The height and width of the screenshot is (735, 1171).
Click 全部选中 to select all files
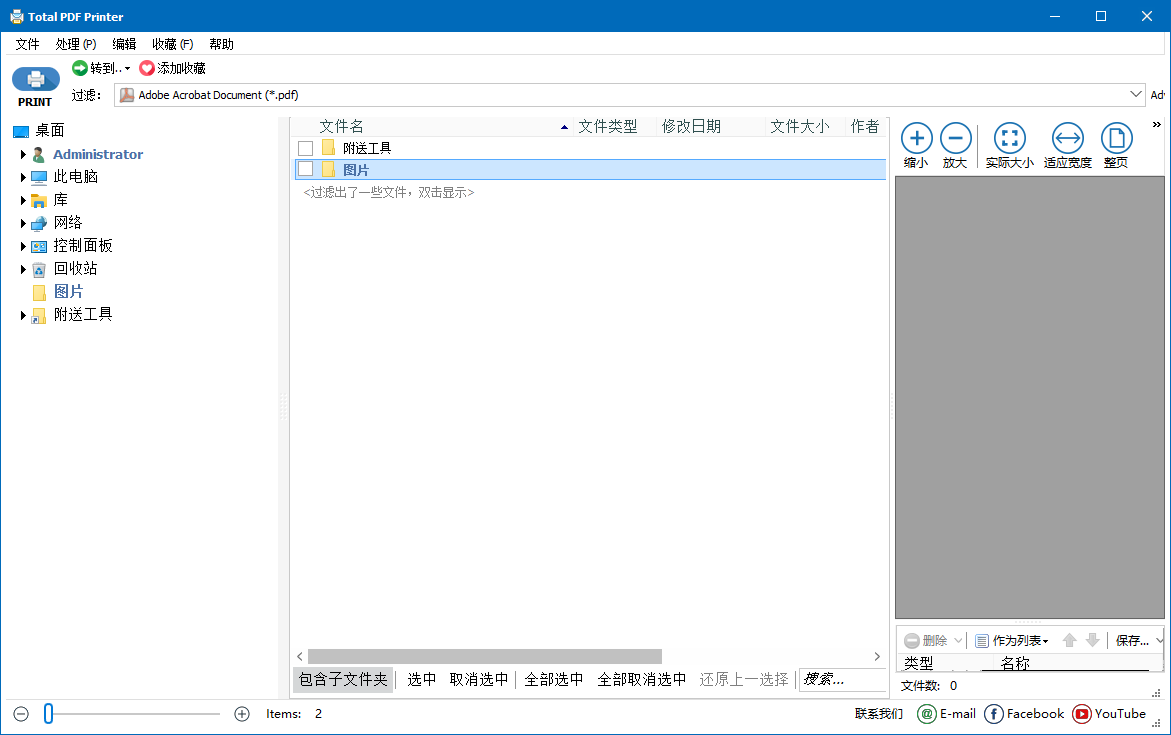(553, 678)
